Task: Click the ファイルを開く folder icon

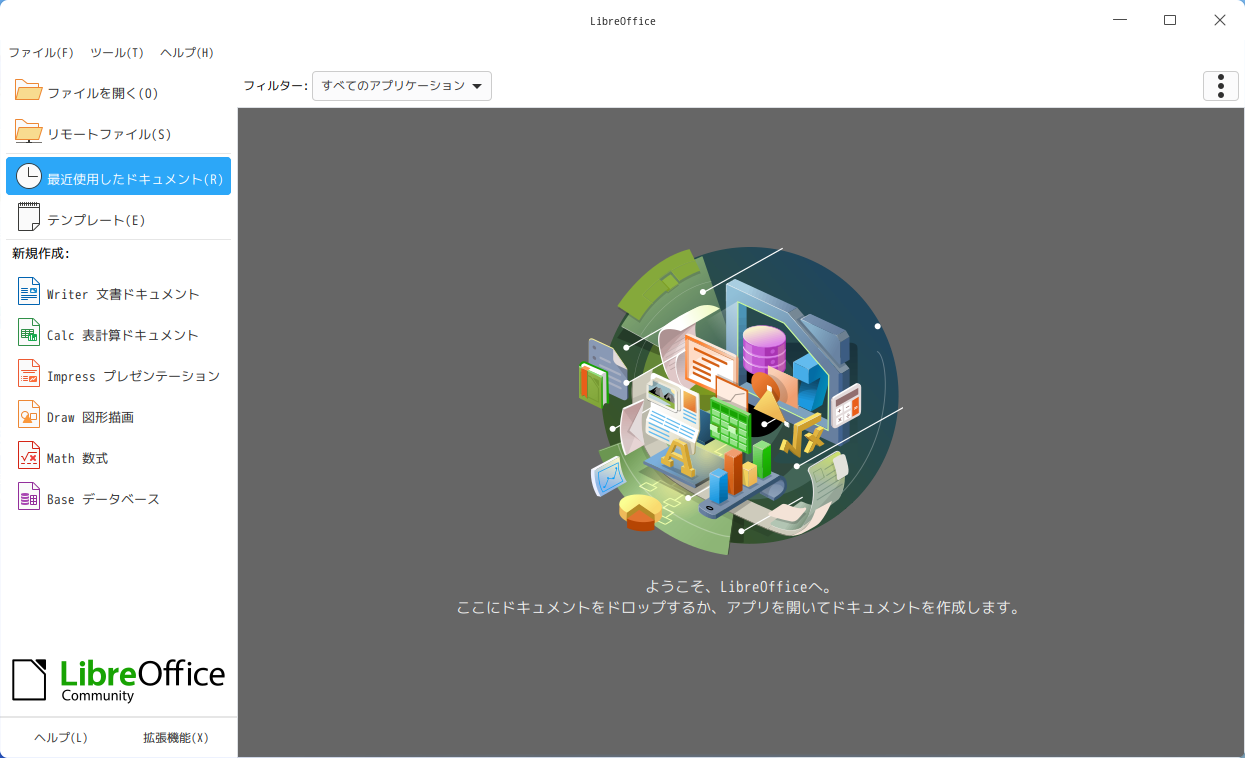Action: coord(28,92)
